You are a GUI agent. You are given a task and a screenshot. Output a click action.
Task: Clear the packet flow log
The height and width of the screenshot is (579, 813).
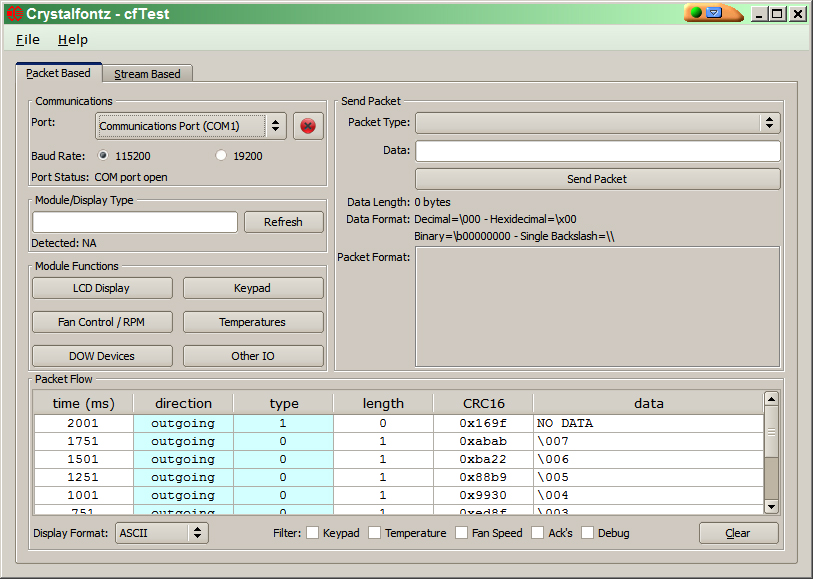[x=738, y=533]
